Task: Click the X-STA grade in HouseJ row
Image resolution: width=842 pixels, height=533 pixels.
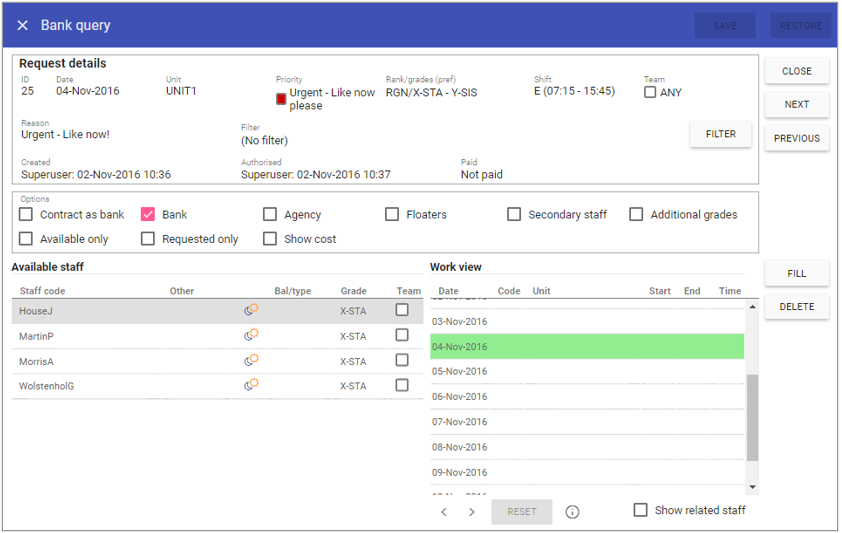Action: click(x=353, y=311)
